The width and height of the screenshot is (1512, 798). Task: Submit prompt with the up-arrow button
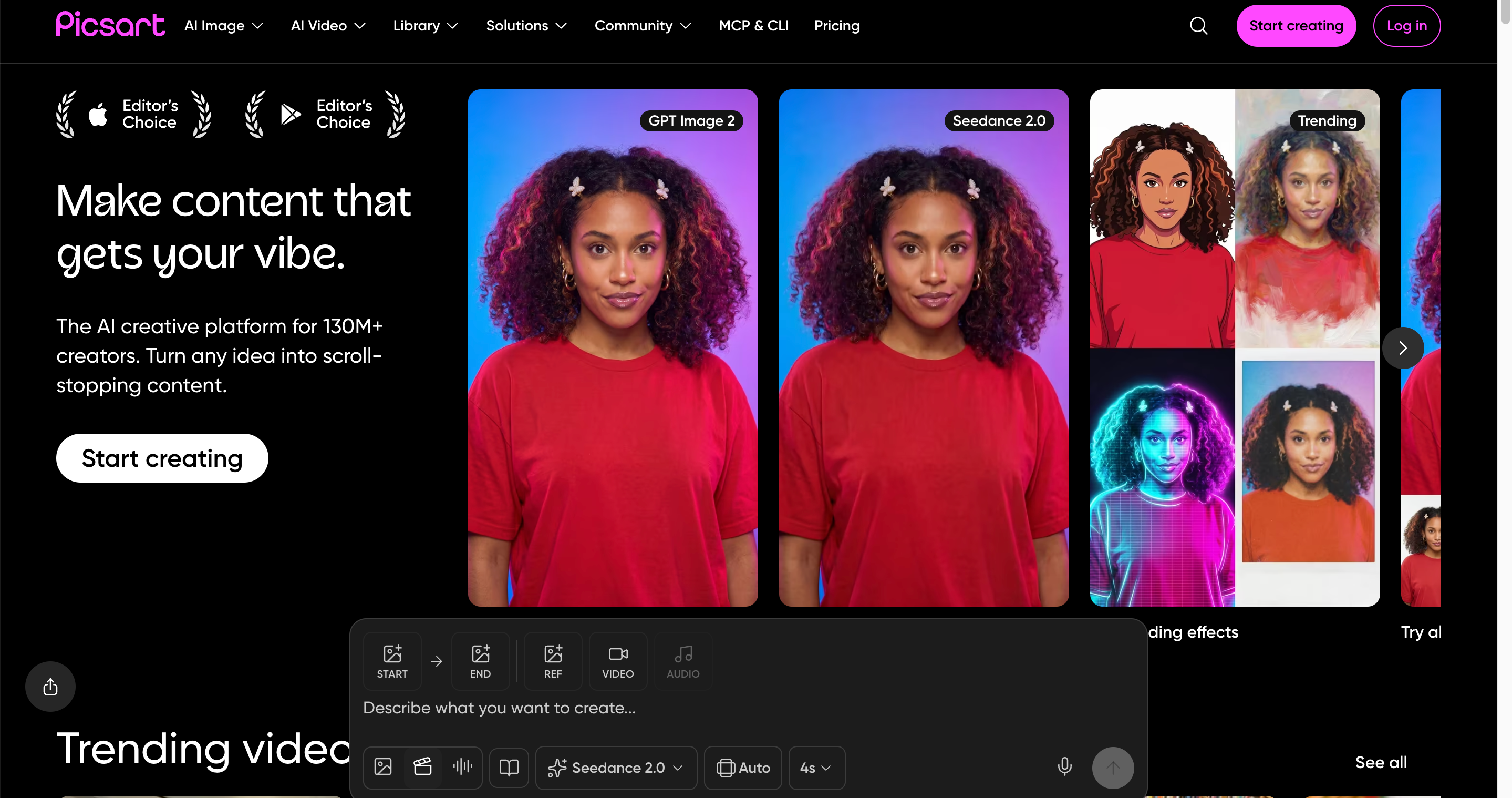pyautogui.click(x=1113, y=768)
